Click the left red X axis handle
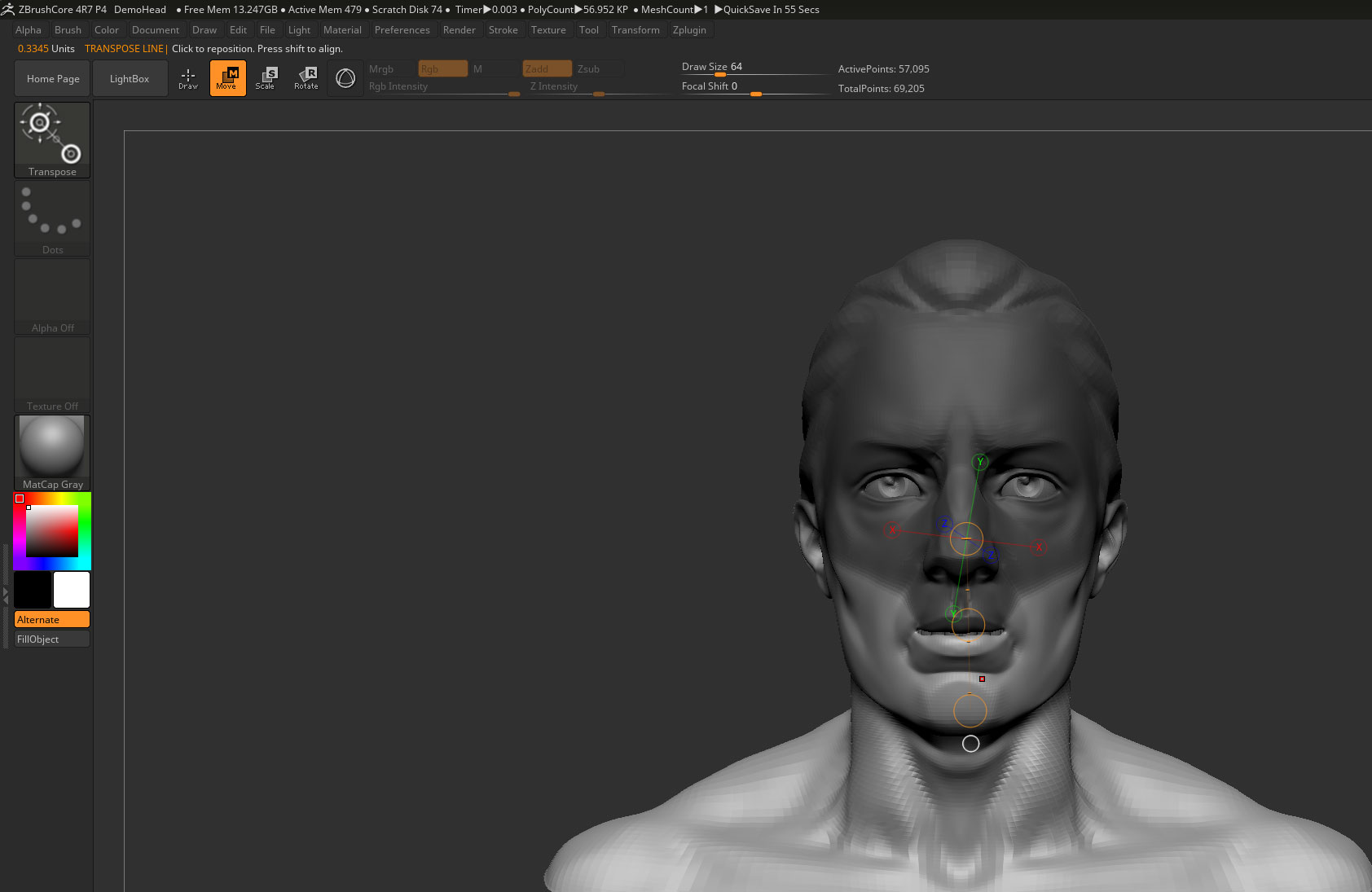1372x892 pixels. [x=892, y=530]
